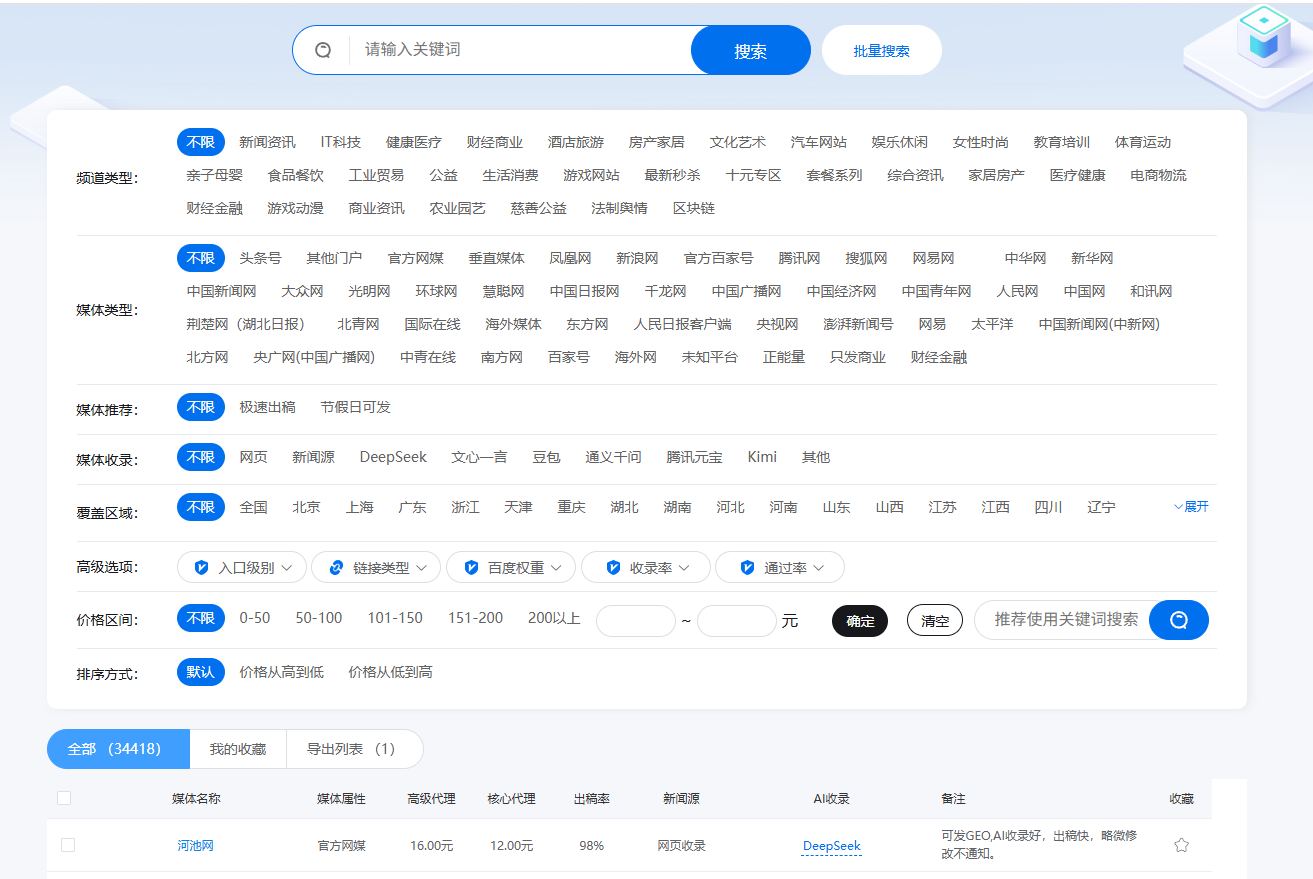The height and width of the screenshot is (879, 1313).
Task: Open the 链接类型 dropdown
Action: [x=376, y=567]
